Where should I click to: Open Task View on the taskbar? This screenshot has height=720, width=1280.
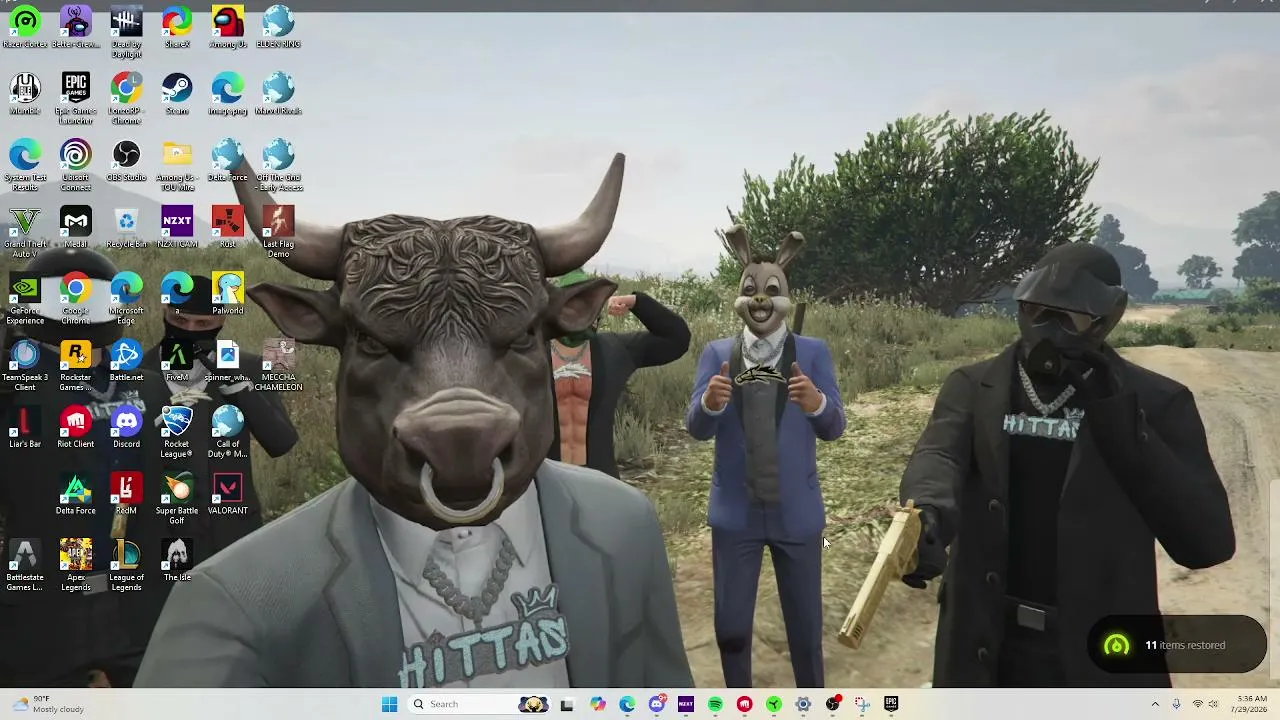coord(567,704)
